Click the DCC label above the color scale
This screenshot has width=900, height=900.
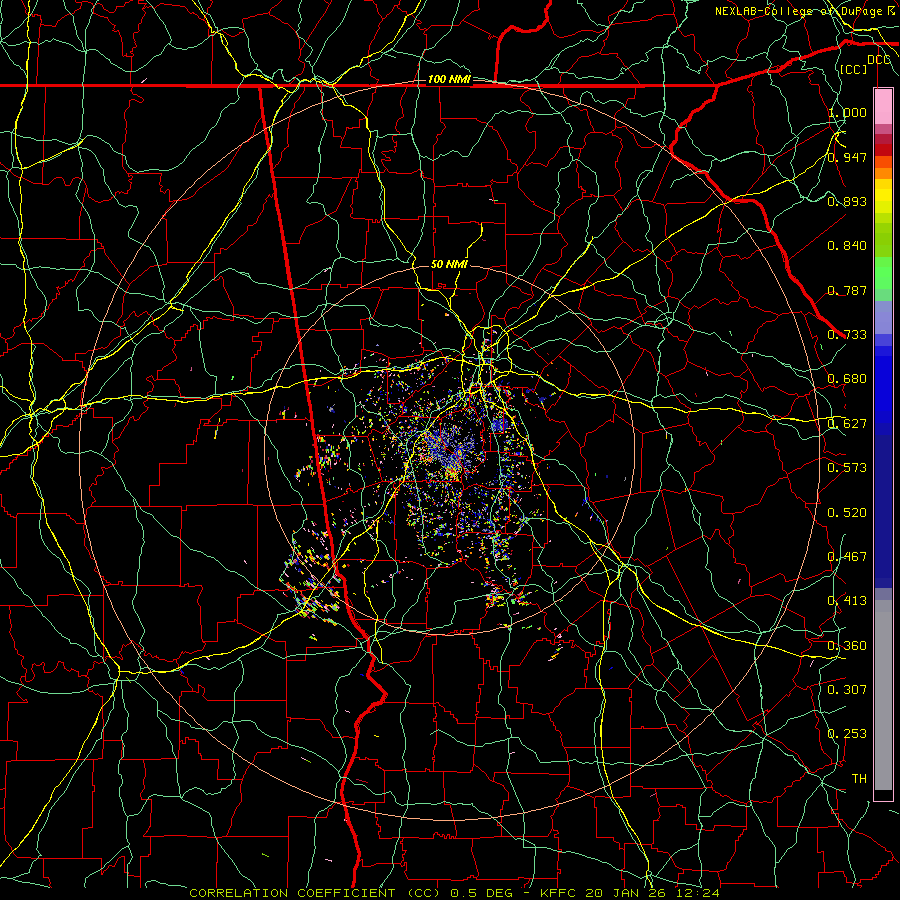[878, 60]
